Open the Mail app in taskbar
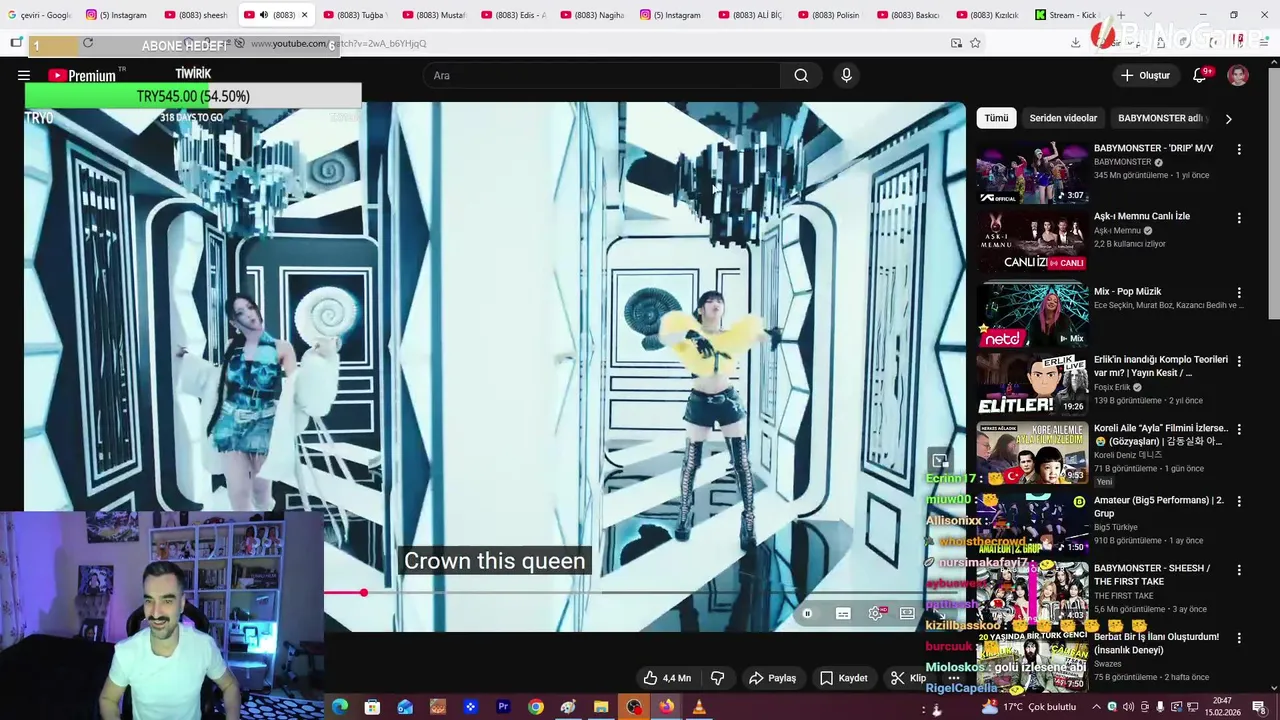Screen dimensions: 1280x720 (x=405, y=707)
